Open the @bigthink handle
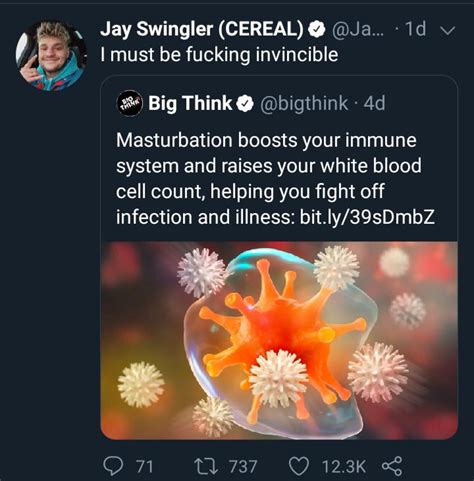This screenshot has height=481, width=474. pos(304,103)
